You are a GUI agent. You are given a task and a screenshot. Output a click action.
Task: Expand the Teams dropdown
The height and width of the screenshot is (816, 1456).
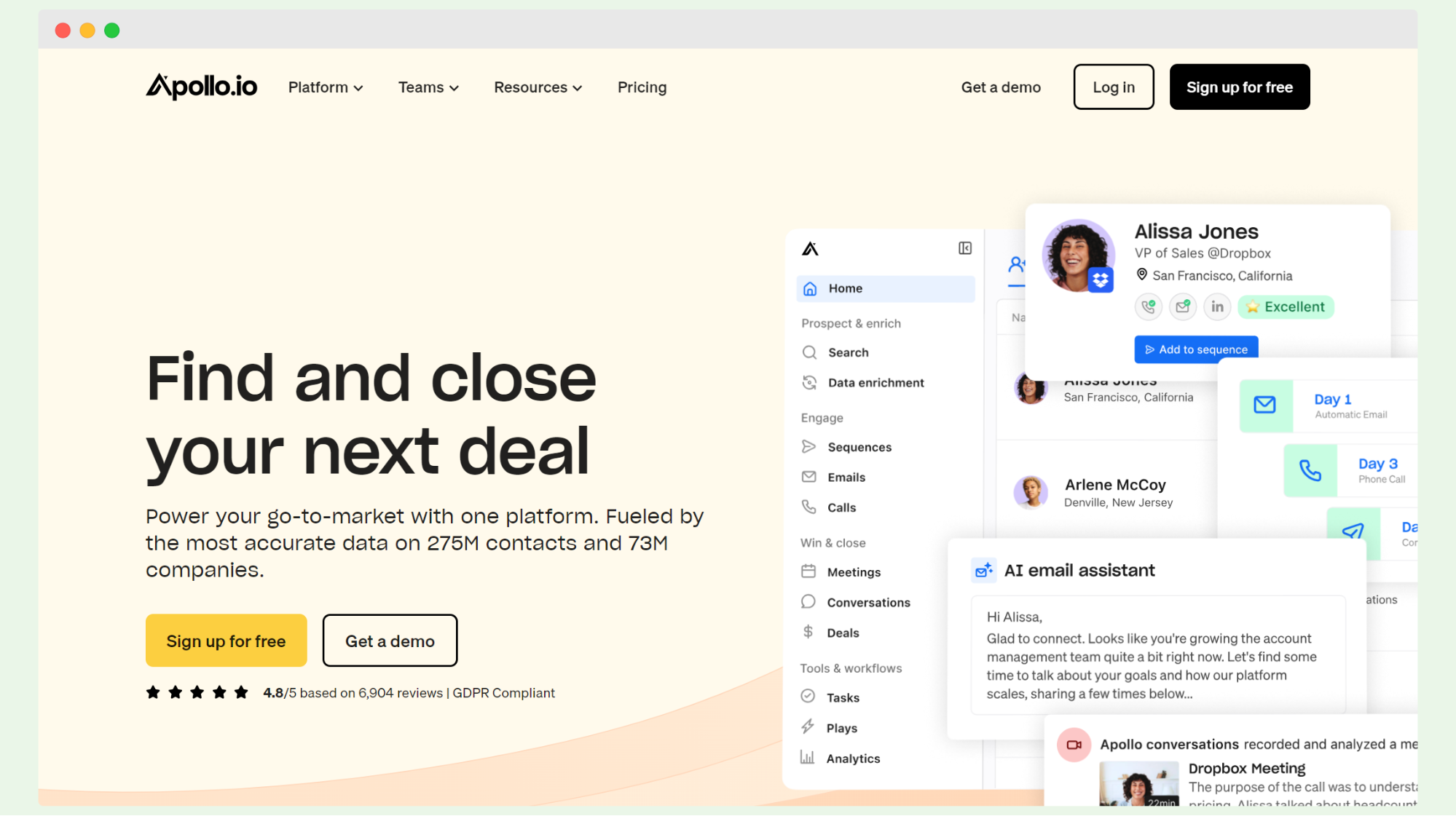pos(428,87)
